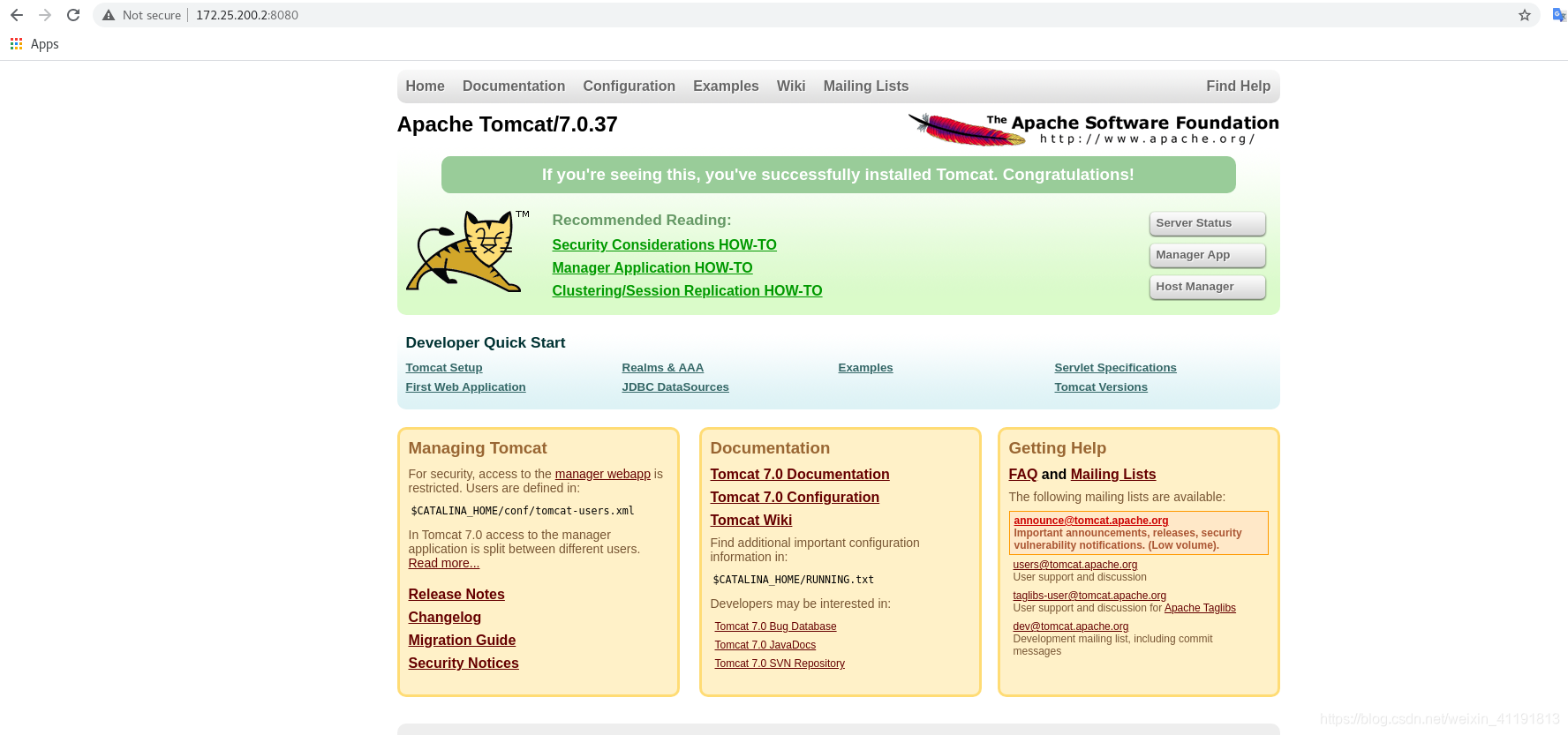Open the FAQ link in Getting Help
This screenshot has height=735, width=1568.
pos(1023,474)
